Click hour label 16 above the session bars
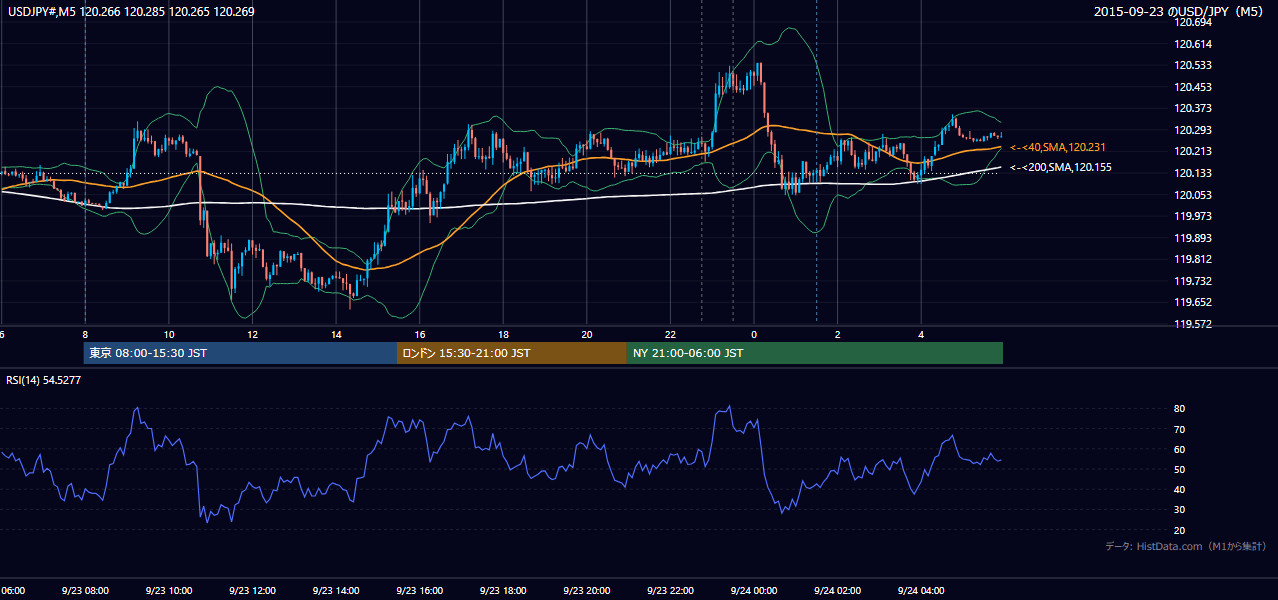 (420, 335)
